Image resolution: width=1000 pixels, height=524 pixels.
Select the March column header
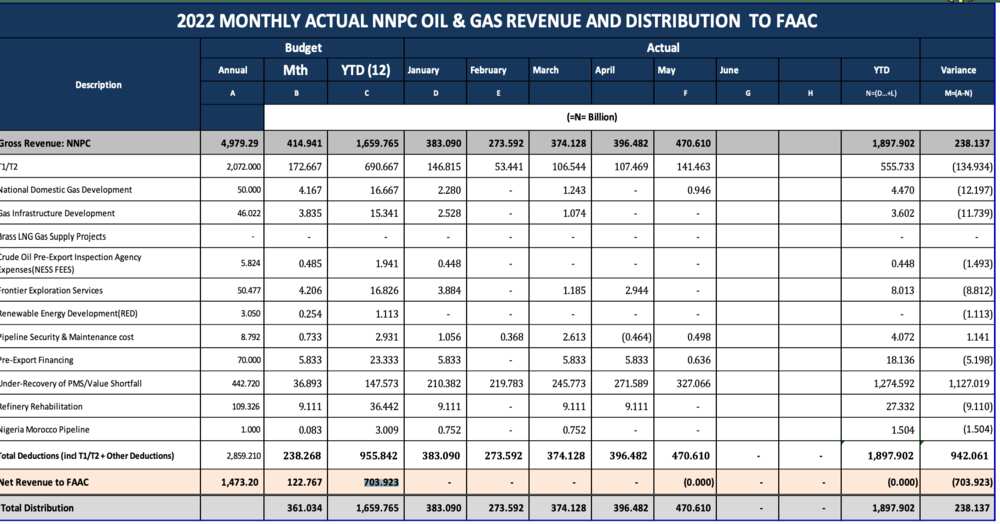(x=545, y=70)
